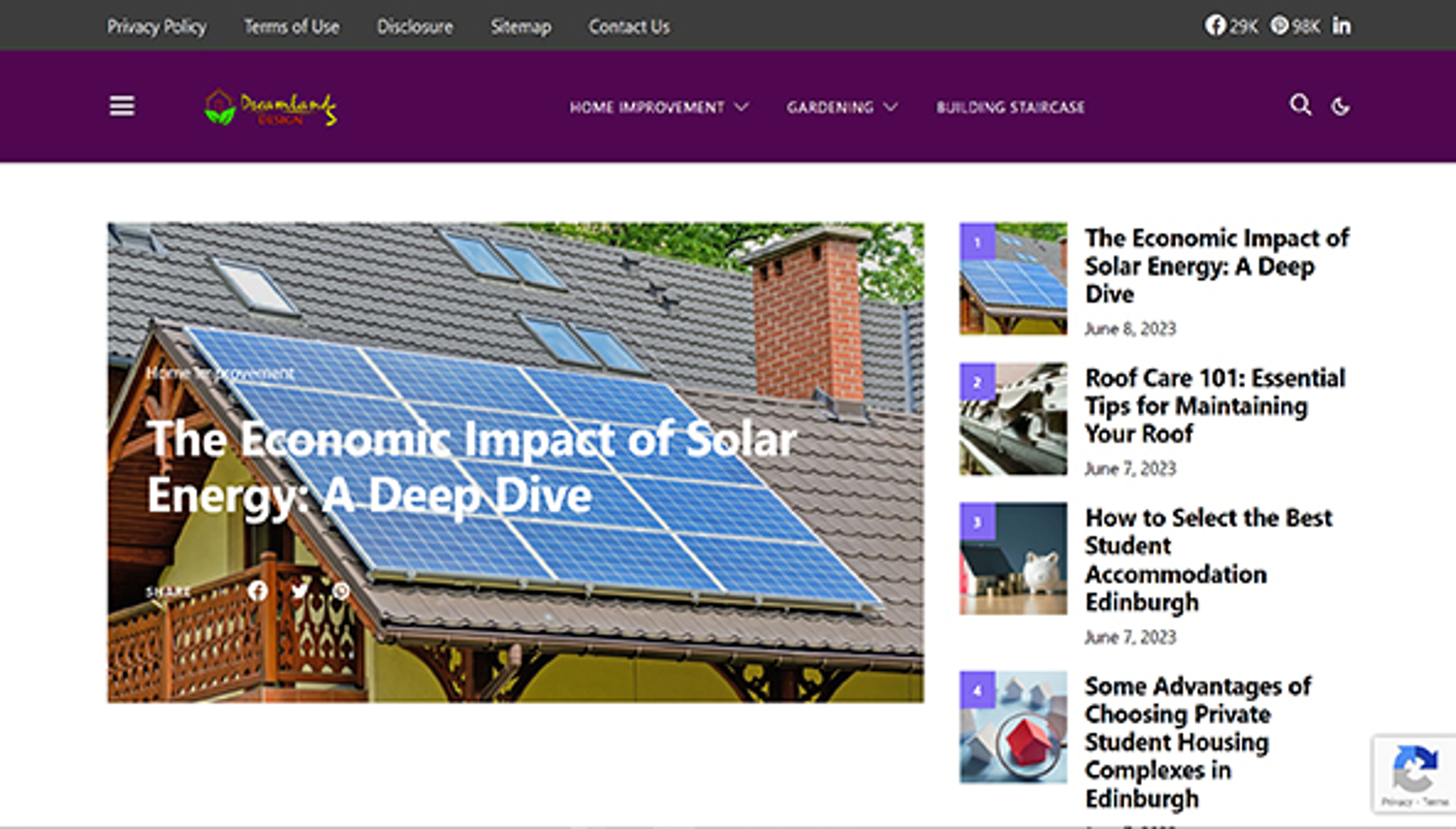1456x829 pixels.
Task: Click the Pinterest icon in top bar
Action: 1279,26
